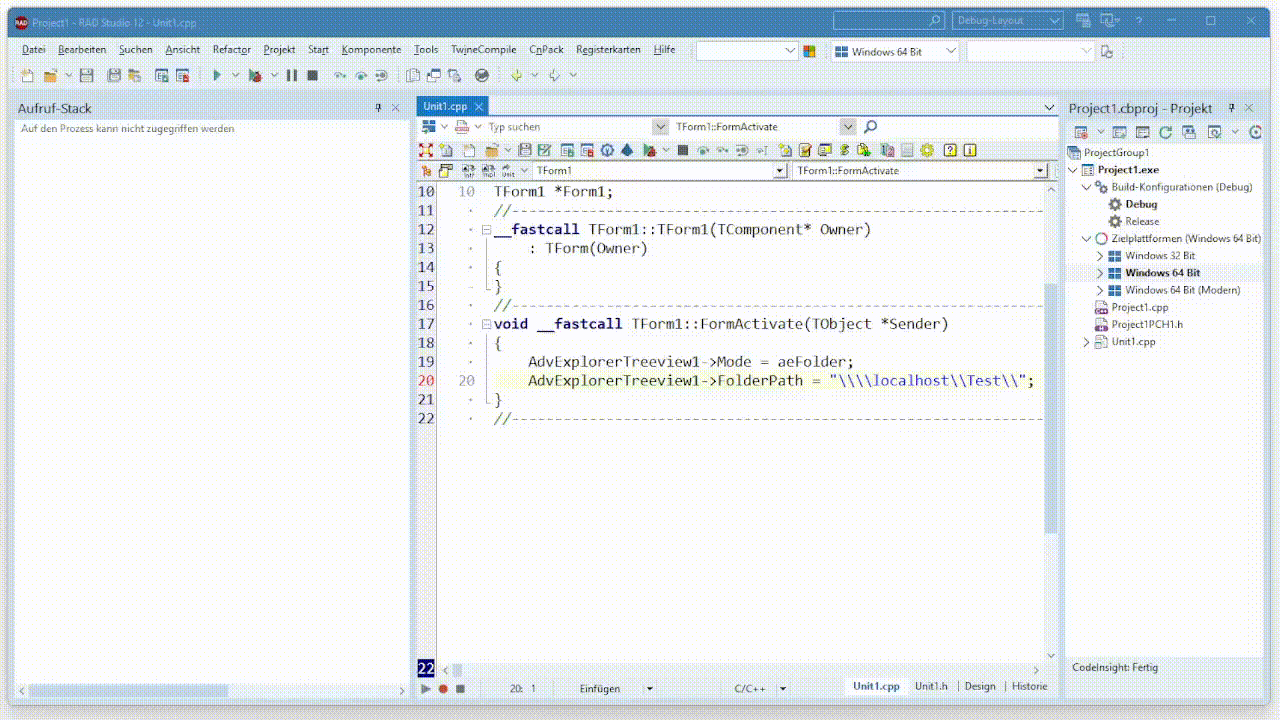Click the red expand-arrows icon in editor toolbar

427,150
